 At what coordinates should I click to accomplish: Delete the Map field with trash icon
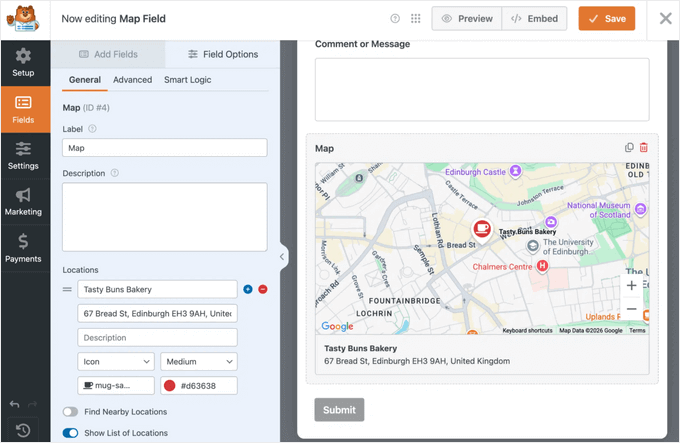point(644,148)
